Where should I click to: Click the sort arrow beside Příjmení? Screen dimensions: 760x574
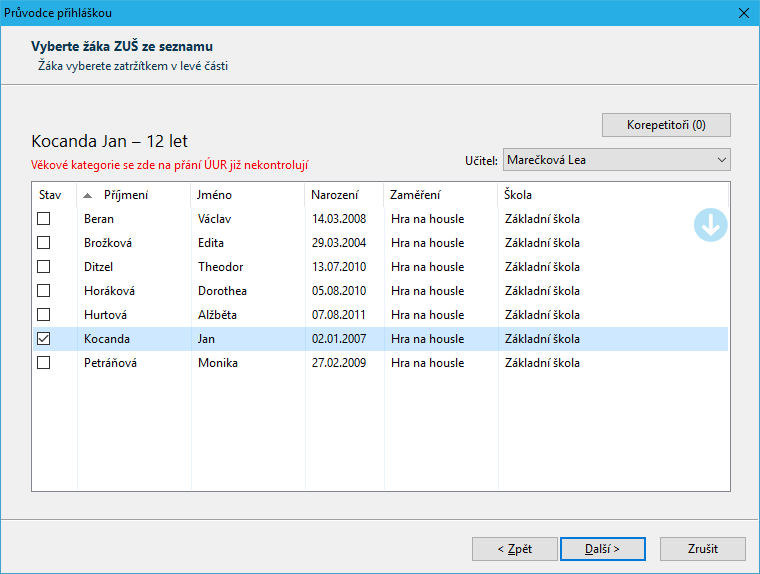pyautogui.click(x=88, y=195)
